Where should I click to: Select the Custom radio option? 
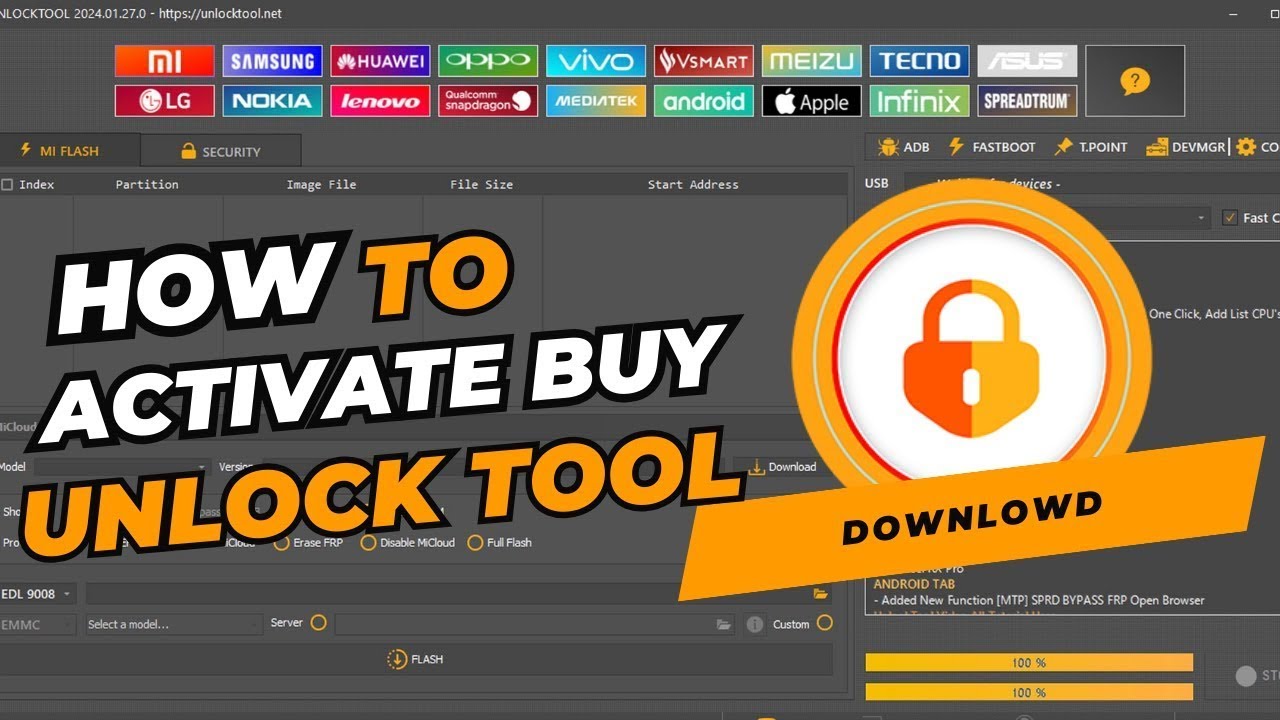(x=824, y=622)
